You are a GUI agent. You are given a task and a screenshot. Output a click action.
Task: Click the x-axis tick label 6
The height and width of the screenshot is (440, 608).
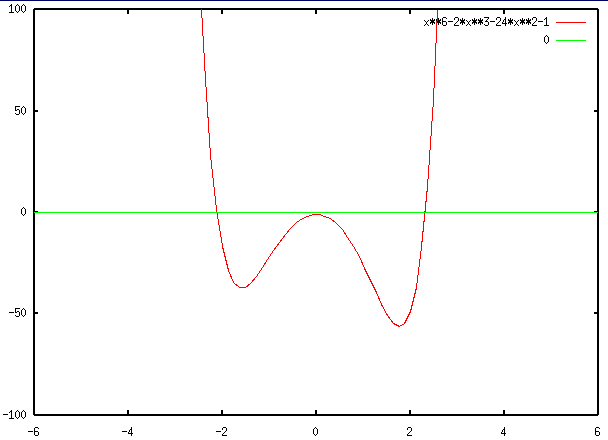tap(597, 431)
